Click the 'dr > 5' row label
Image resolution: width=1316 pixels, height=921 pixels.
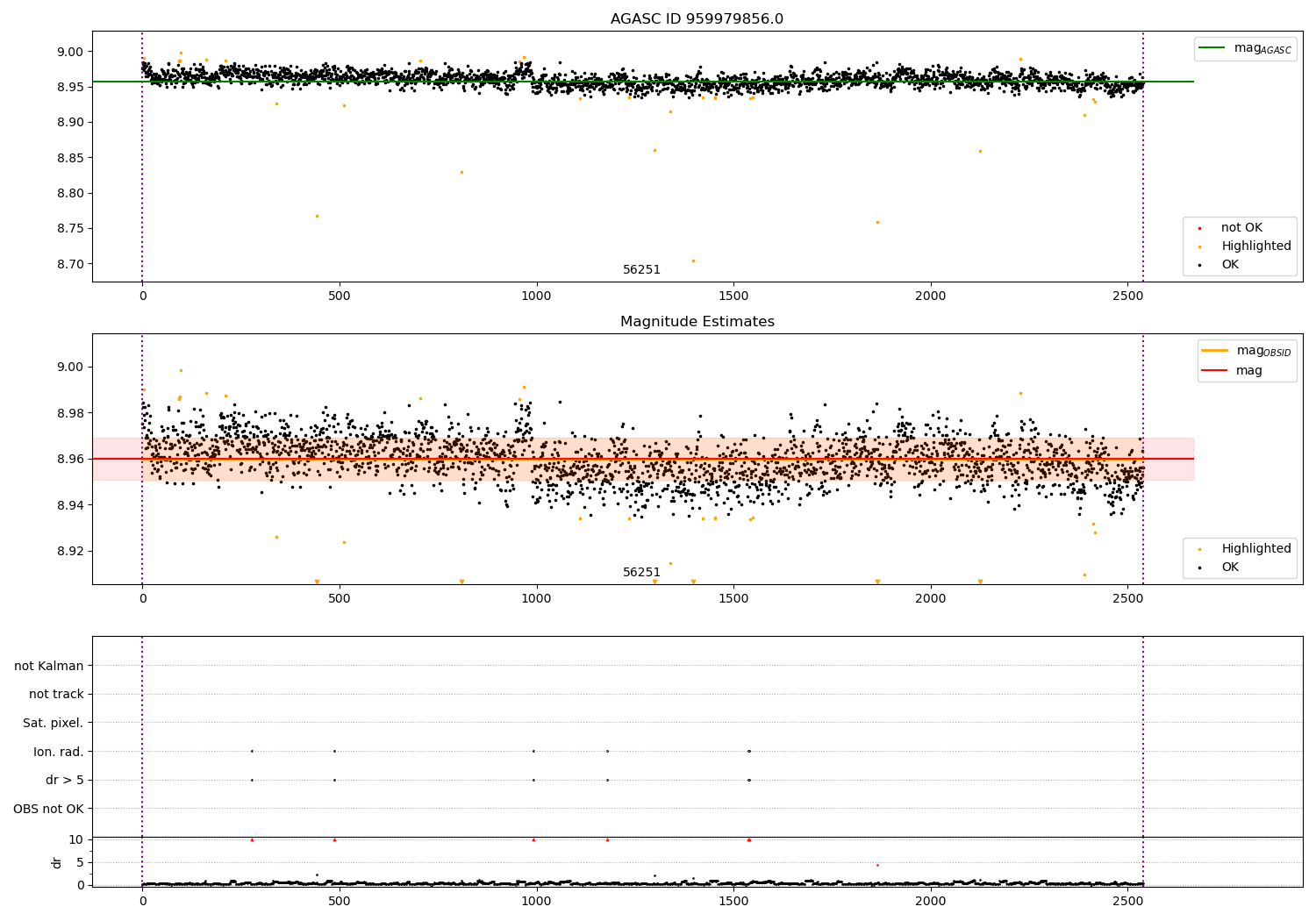65,780
